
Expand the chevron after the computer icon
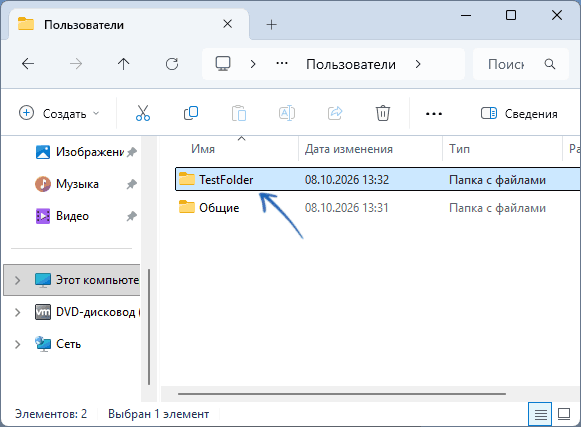[253, 64]
